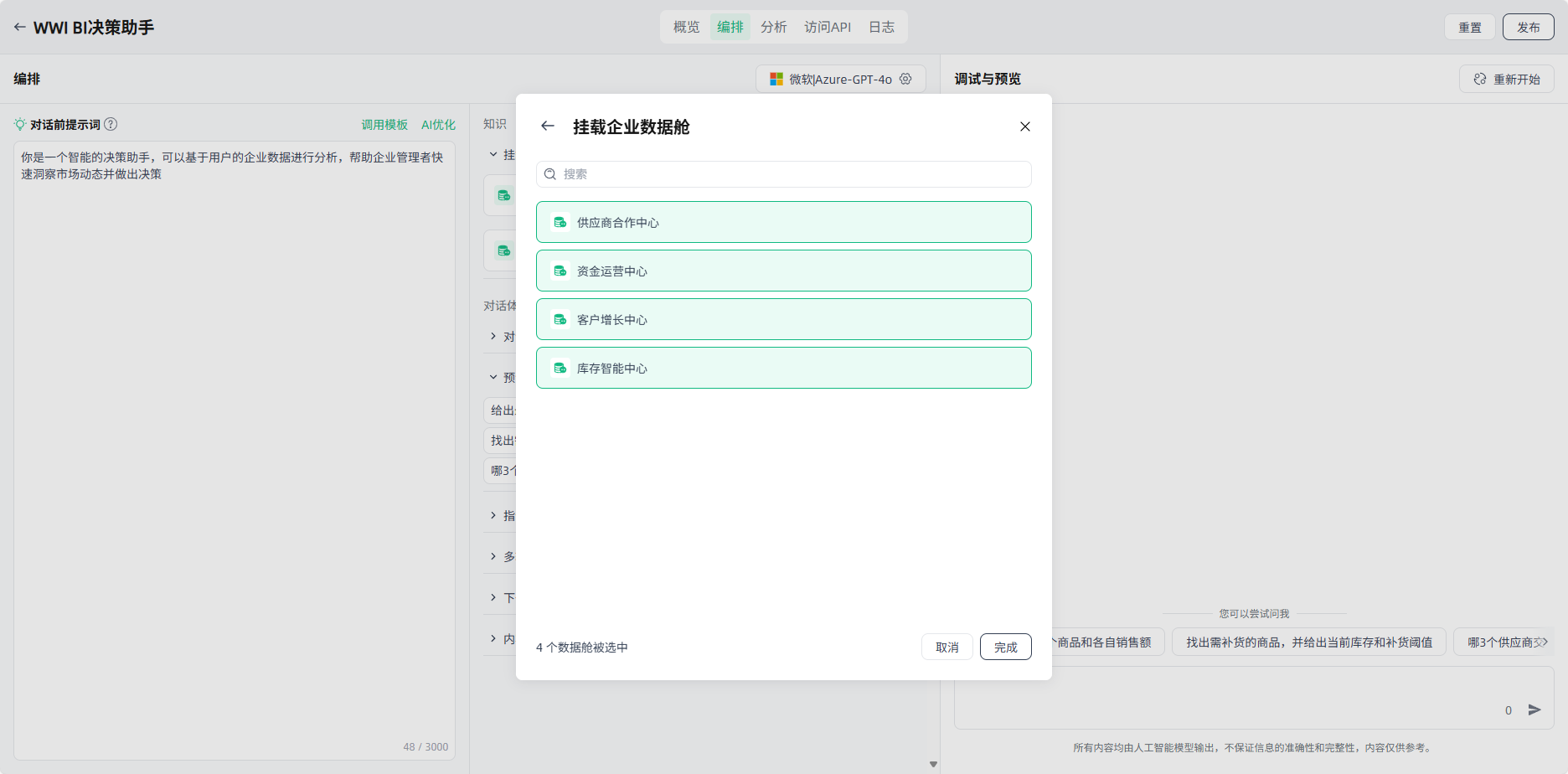
Task: Click the 重新开始 restart button
Action: click(1506, 79)
